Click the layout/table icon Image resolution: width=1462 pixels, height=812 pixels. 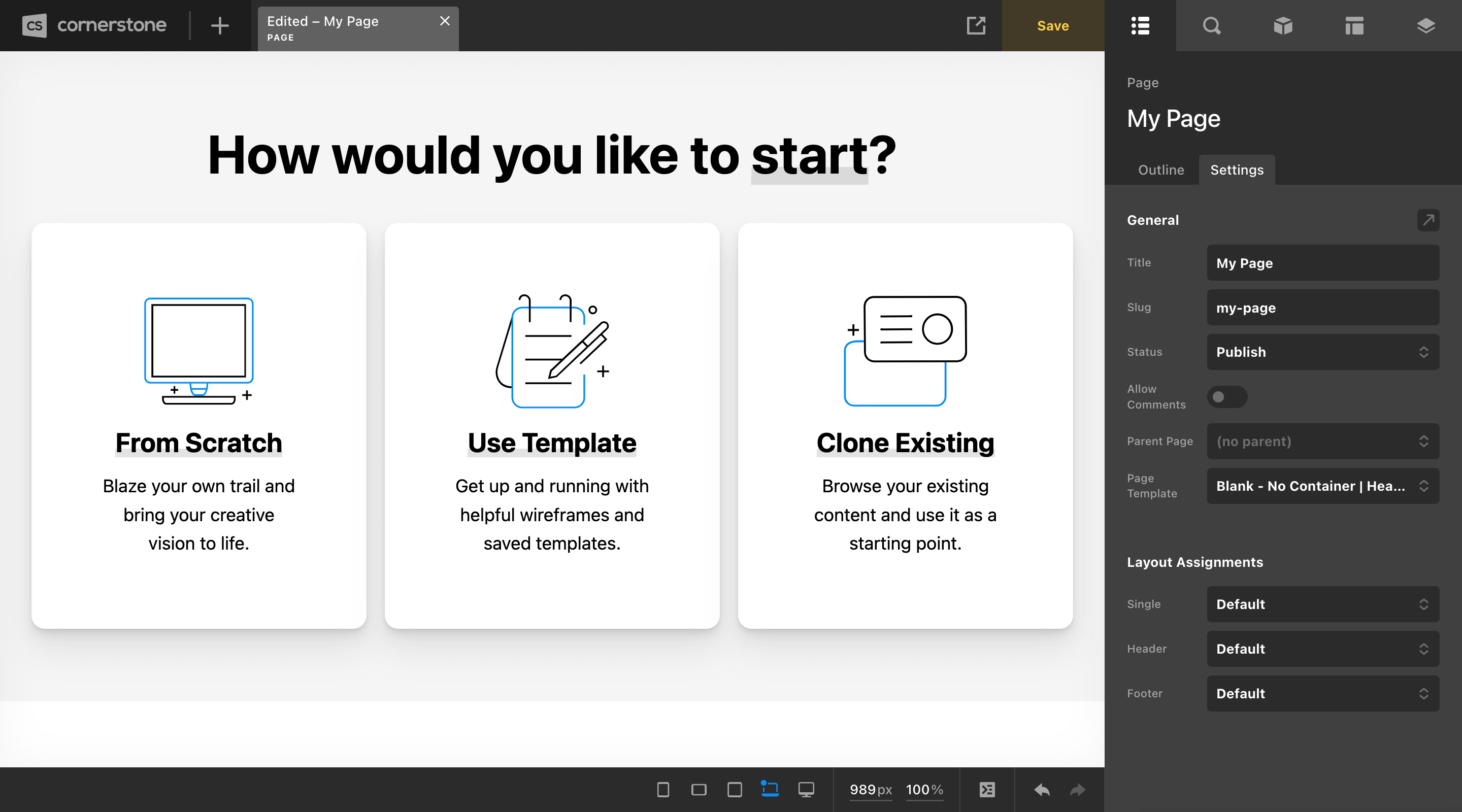[x=1354, y=26]
